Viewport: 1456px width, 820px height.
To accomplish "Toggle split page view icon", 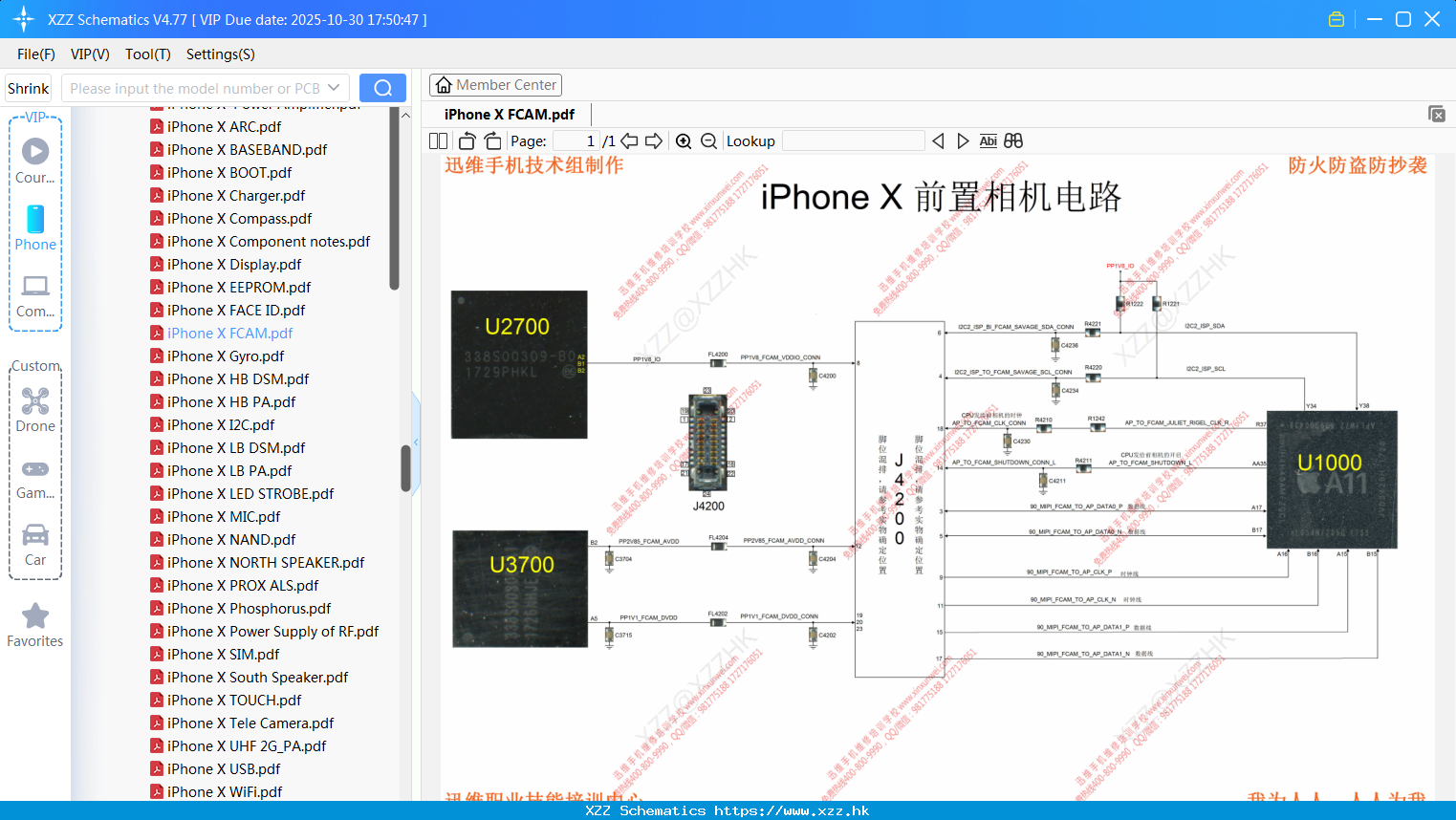I will point(438,140).
